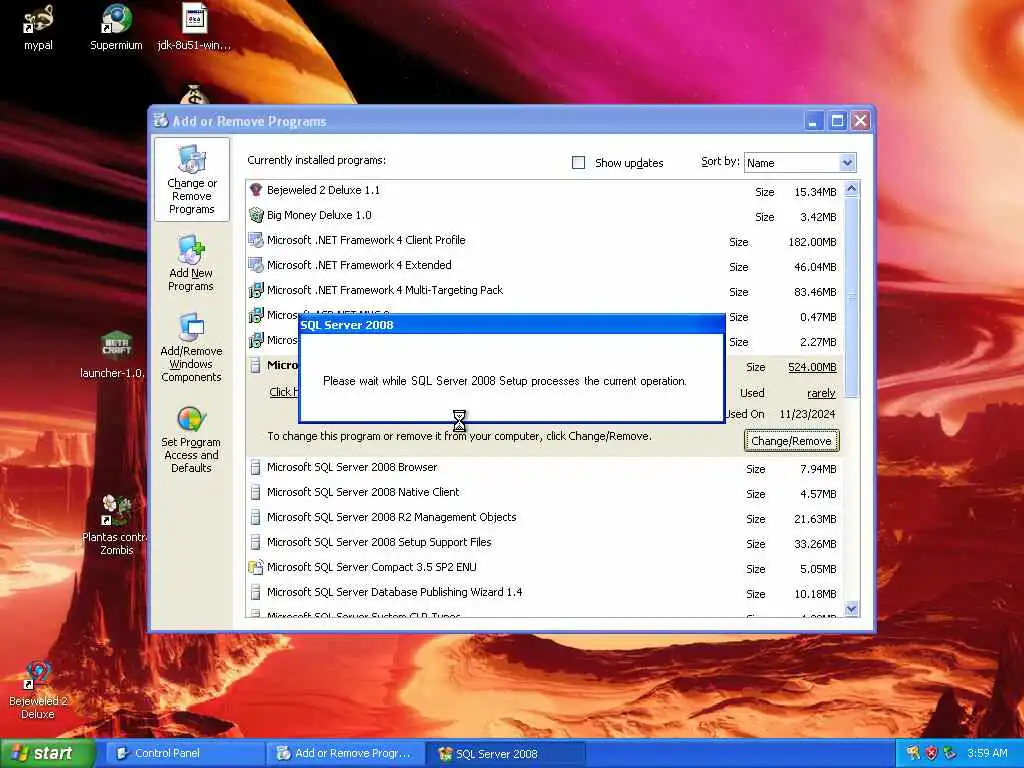The image size is (1024, 768).
Task: Click the red security shield tray icon
Action: pos(931,753)
